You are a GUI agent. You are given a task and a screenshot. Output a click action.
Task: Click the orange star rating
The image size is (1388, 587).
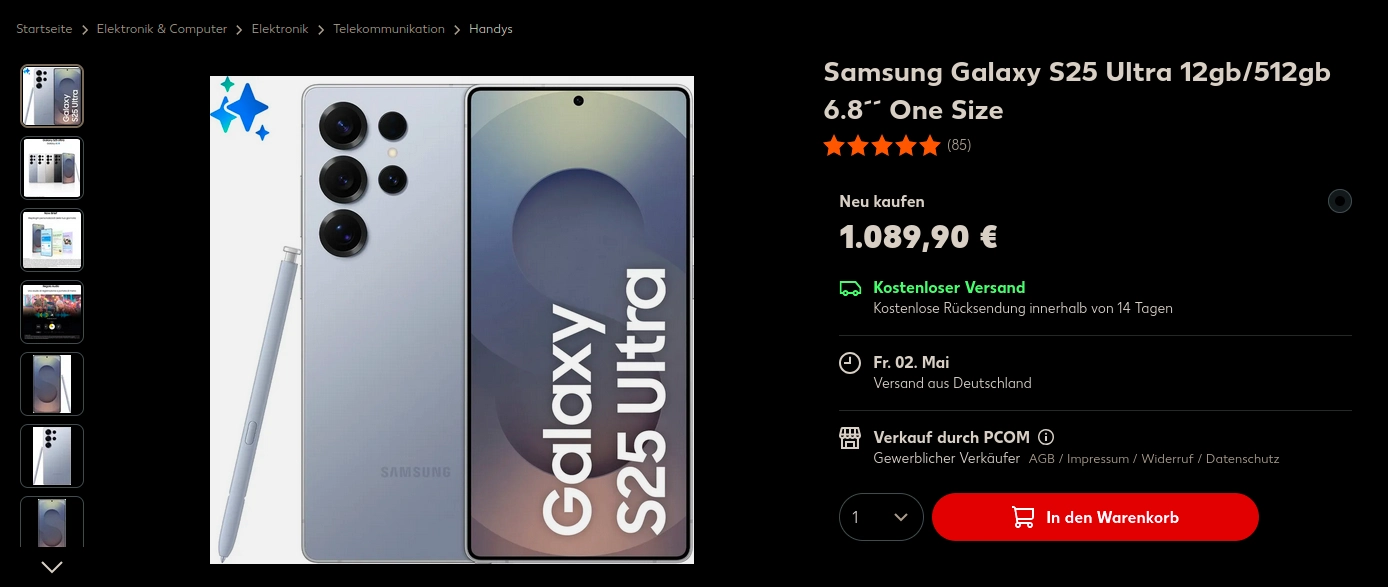pos(882,146)
